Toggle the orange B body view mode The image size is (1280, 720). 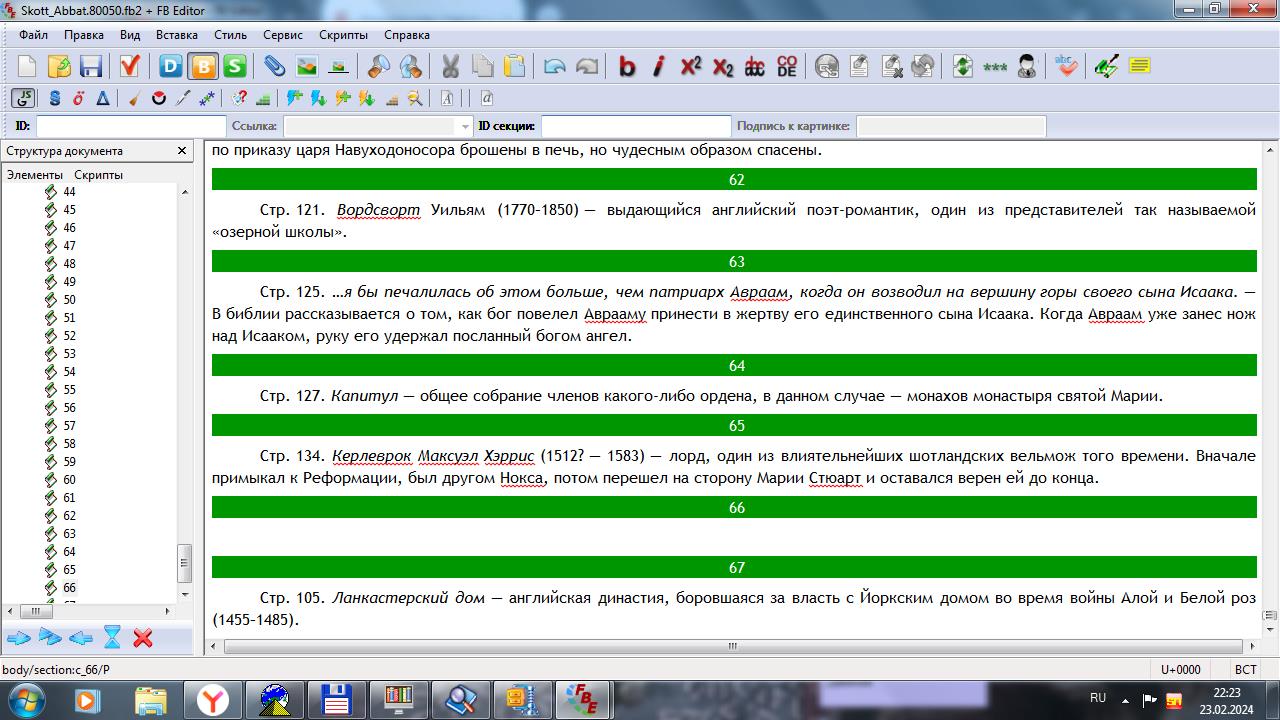pos(203,67)
